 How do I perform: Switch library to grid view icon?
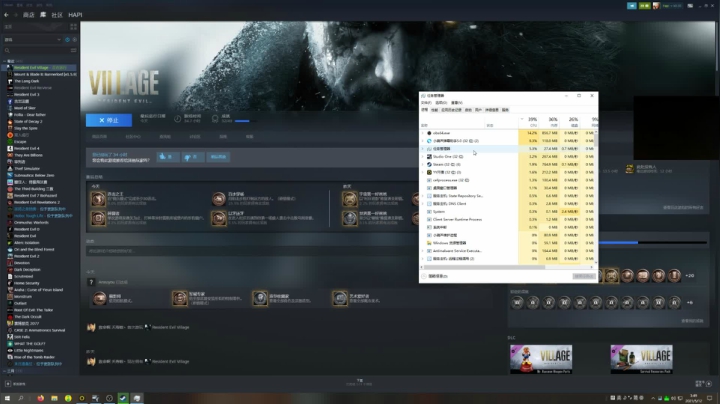coord(73,27)
